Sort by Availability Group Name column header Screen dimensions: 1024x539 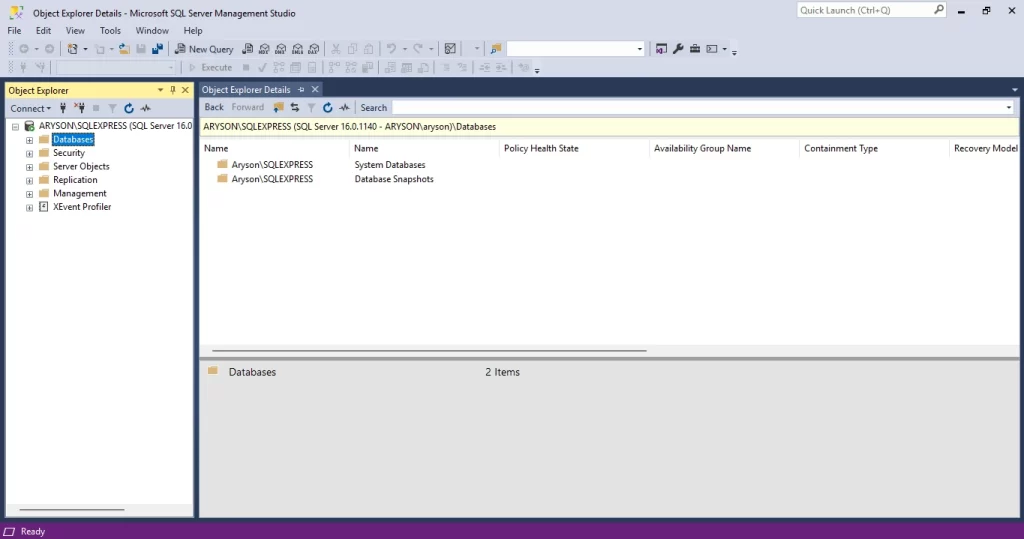click(x=724, y=148)
